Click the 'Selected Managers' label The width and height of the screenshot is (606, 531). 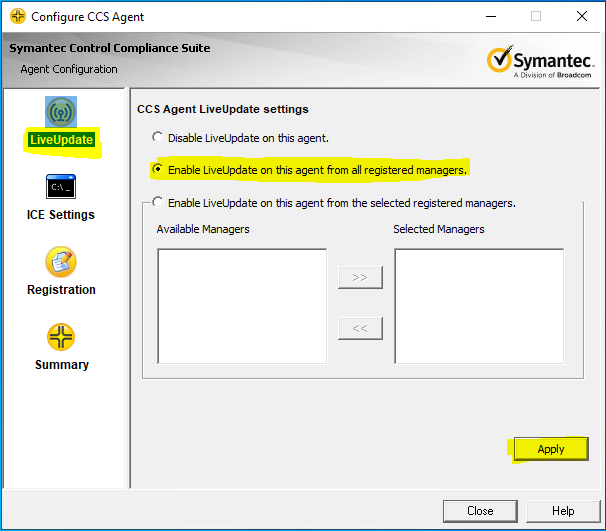(439, 229)
